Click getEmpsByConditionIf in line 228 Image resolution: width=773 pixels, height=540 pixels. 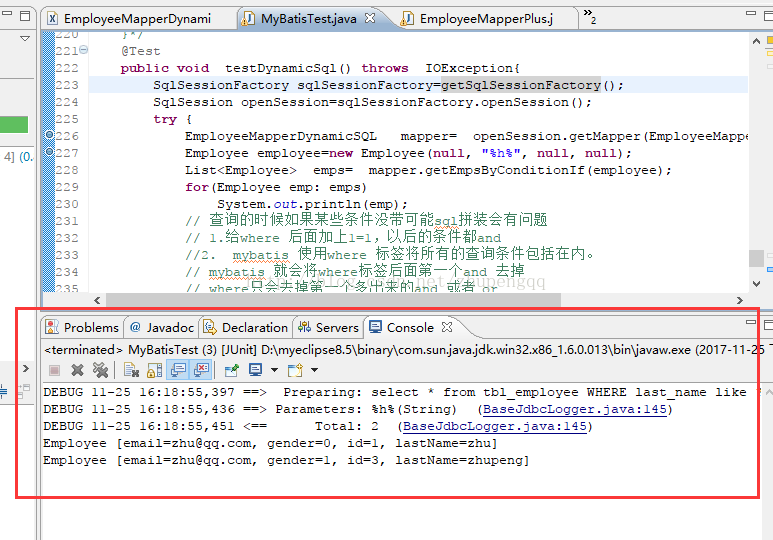(504, 170)
